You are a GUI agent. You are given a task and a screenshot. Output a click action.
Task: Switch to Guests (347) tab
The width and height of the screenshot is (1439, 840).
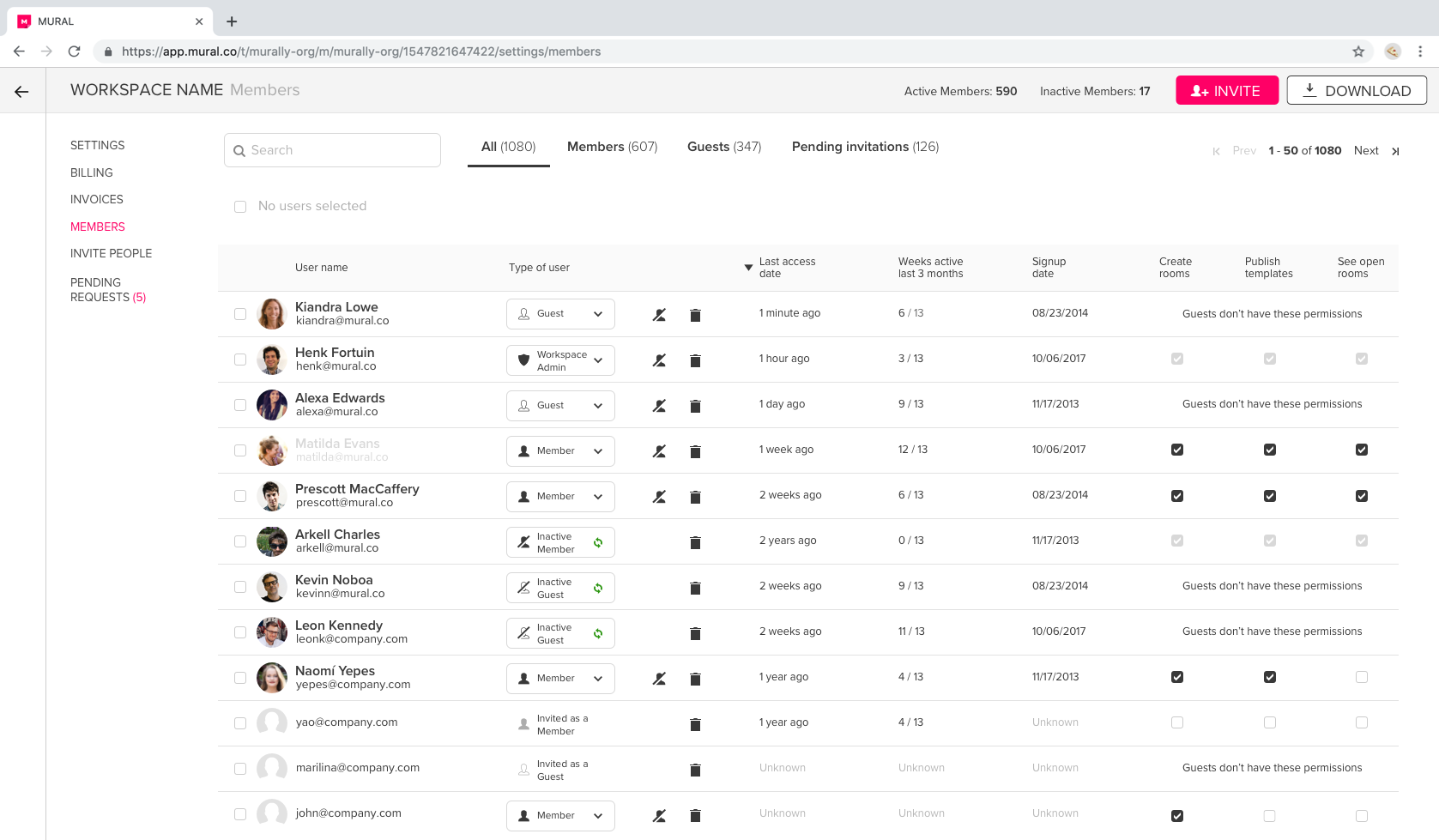pyautogui.click(x=724, y=147)
